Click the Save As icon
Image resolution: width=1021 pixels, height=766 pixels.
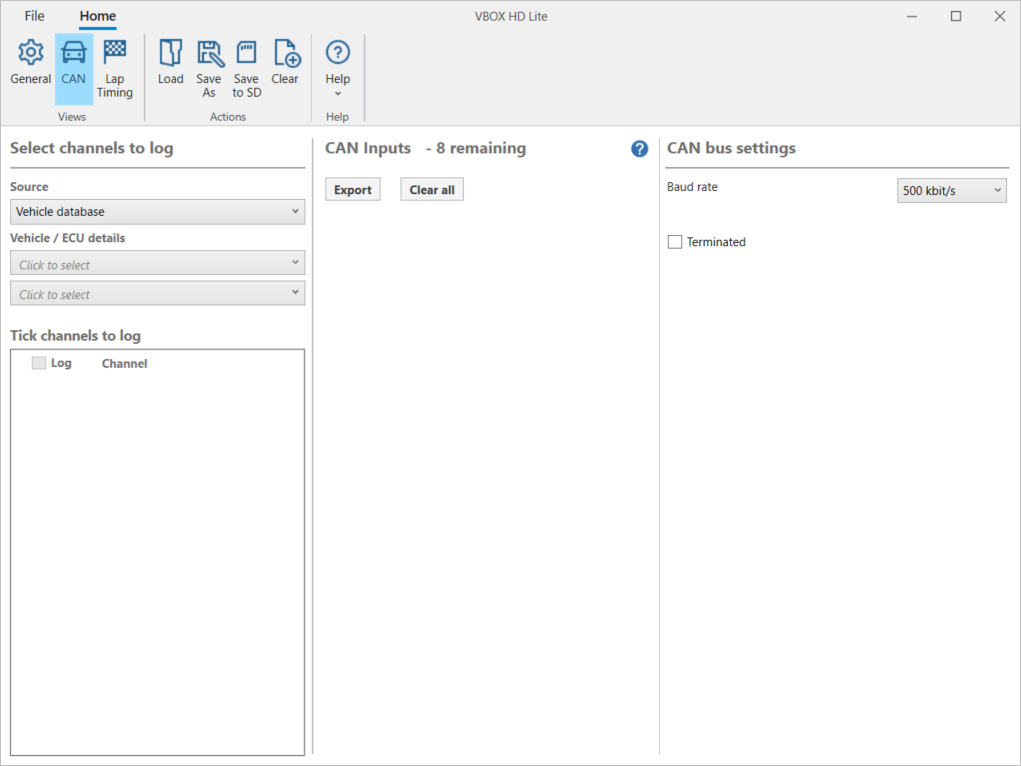(208, 70)
